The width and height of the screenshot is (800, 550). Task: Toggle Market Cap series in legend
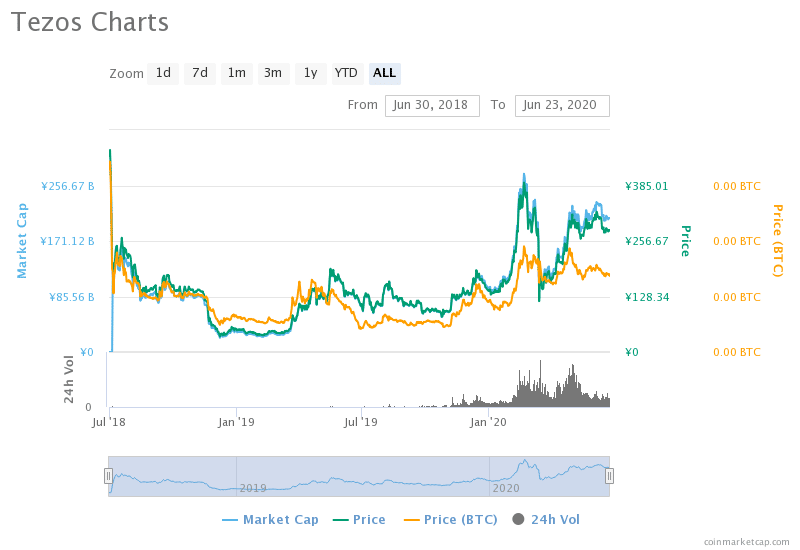[x=270, y=520]
